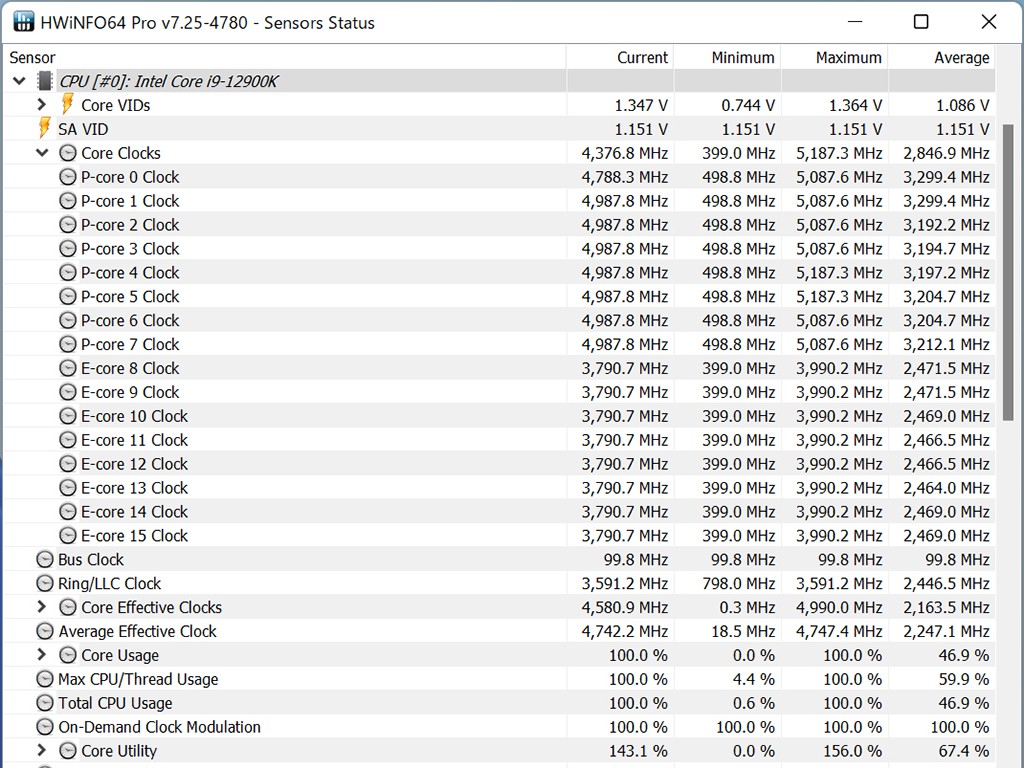Click the vertical scrollbar thumb
The width and height of the screenshot is (1024, 768).
pyautogui.click(x=1009, y=270)
